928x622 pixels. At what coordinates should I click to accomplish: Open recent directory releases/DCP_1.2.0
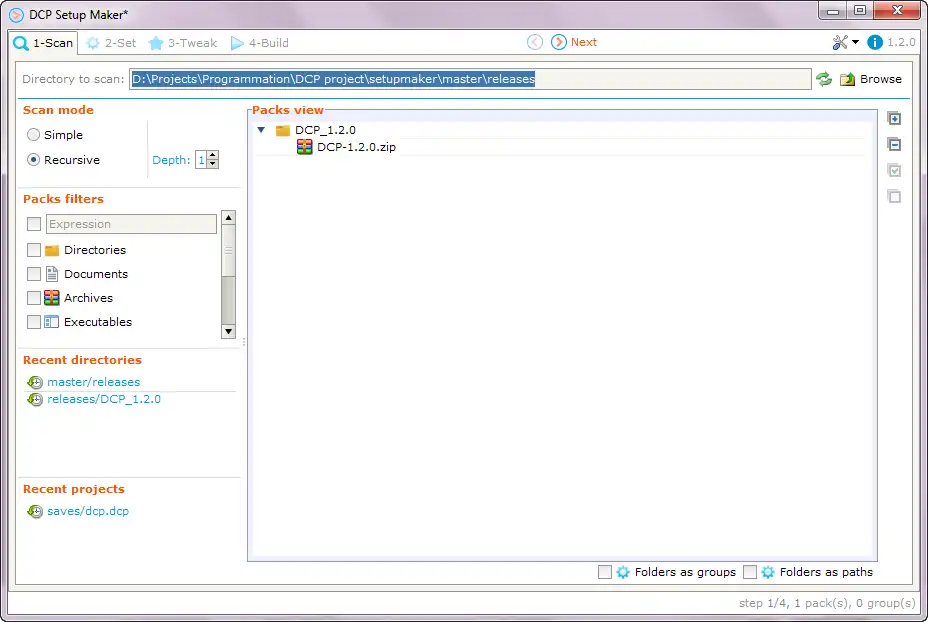[104, 399]
